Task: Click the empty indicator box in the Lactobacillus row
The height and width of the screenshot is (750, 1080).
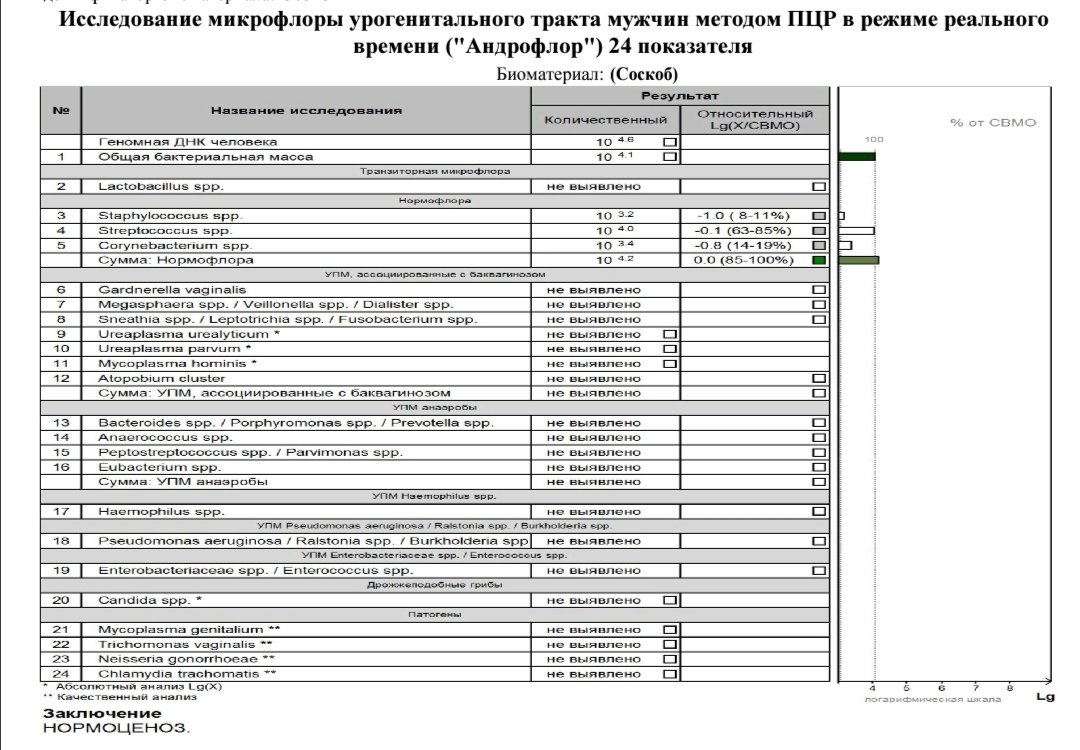Action: point(819,187)
